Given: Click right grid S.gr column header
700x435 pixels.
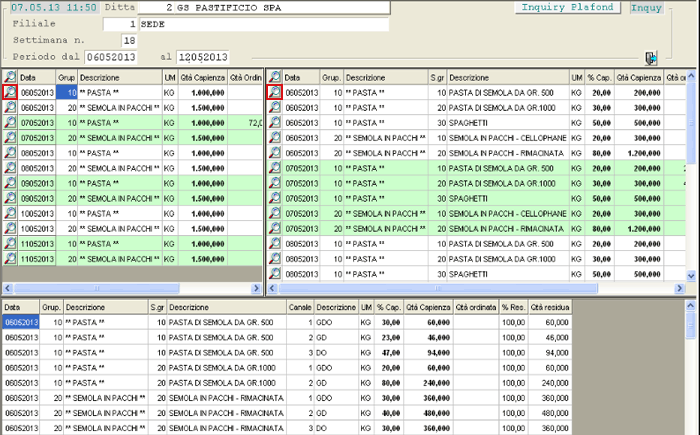Looking at the screenshot, I should pyautogui.click(x=438, y=78).
